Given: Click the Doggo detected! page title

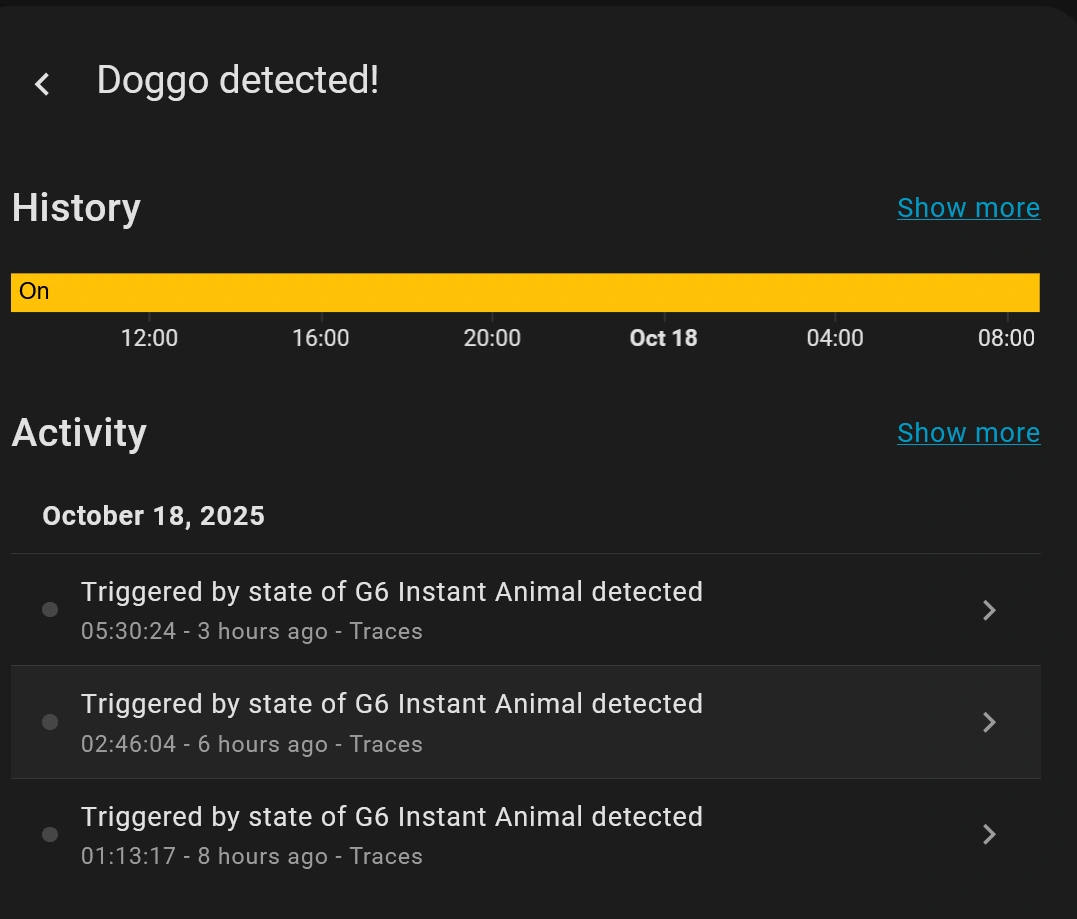Looking at the screenshot, I should coord(238,80).
